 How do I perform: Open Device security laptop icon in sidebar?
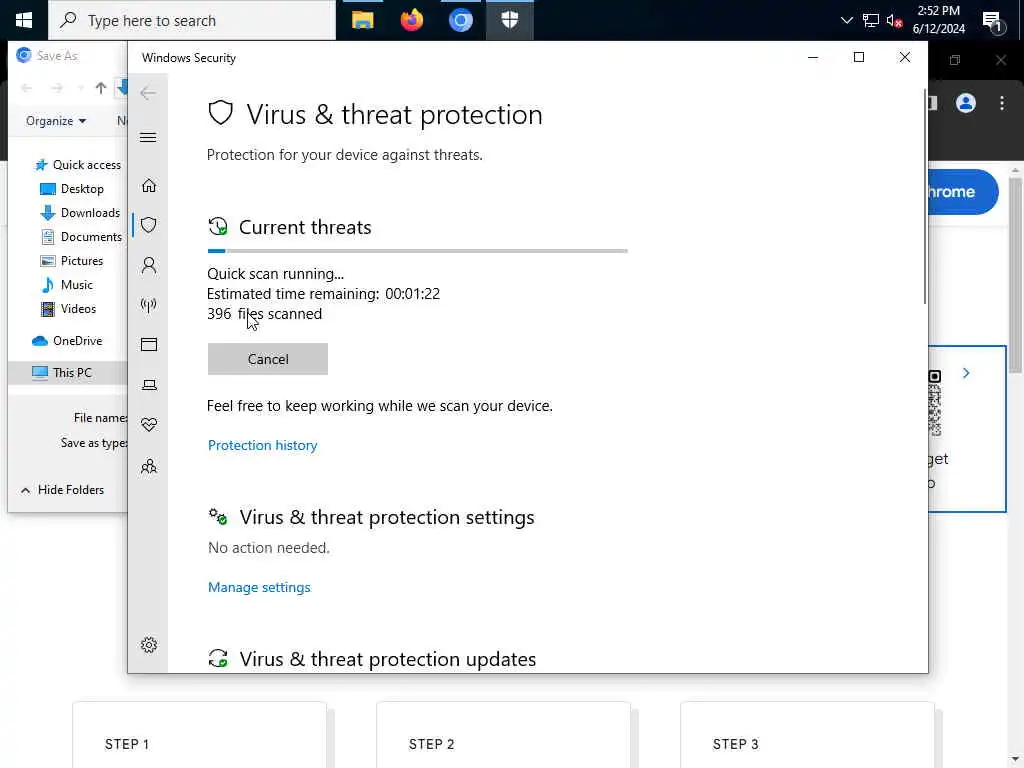(149, 385)
